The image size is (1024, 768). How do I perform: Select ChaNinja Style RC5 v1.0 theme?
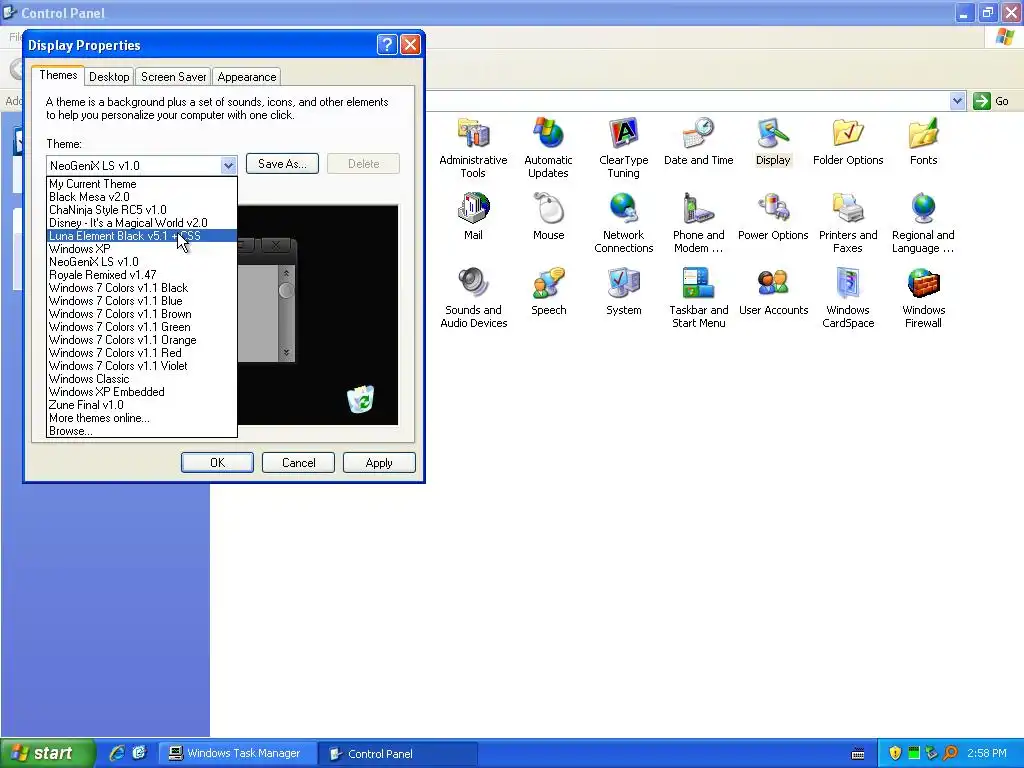point(142,210)
